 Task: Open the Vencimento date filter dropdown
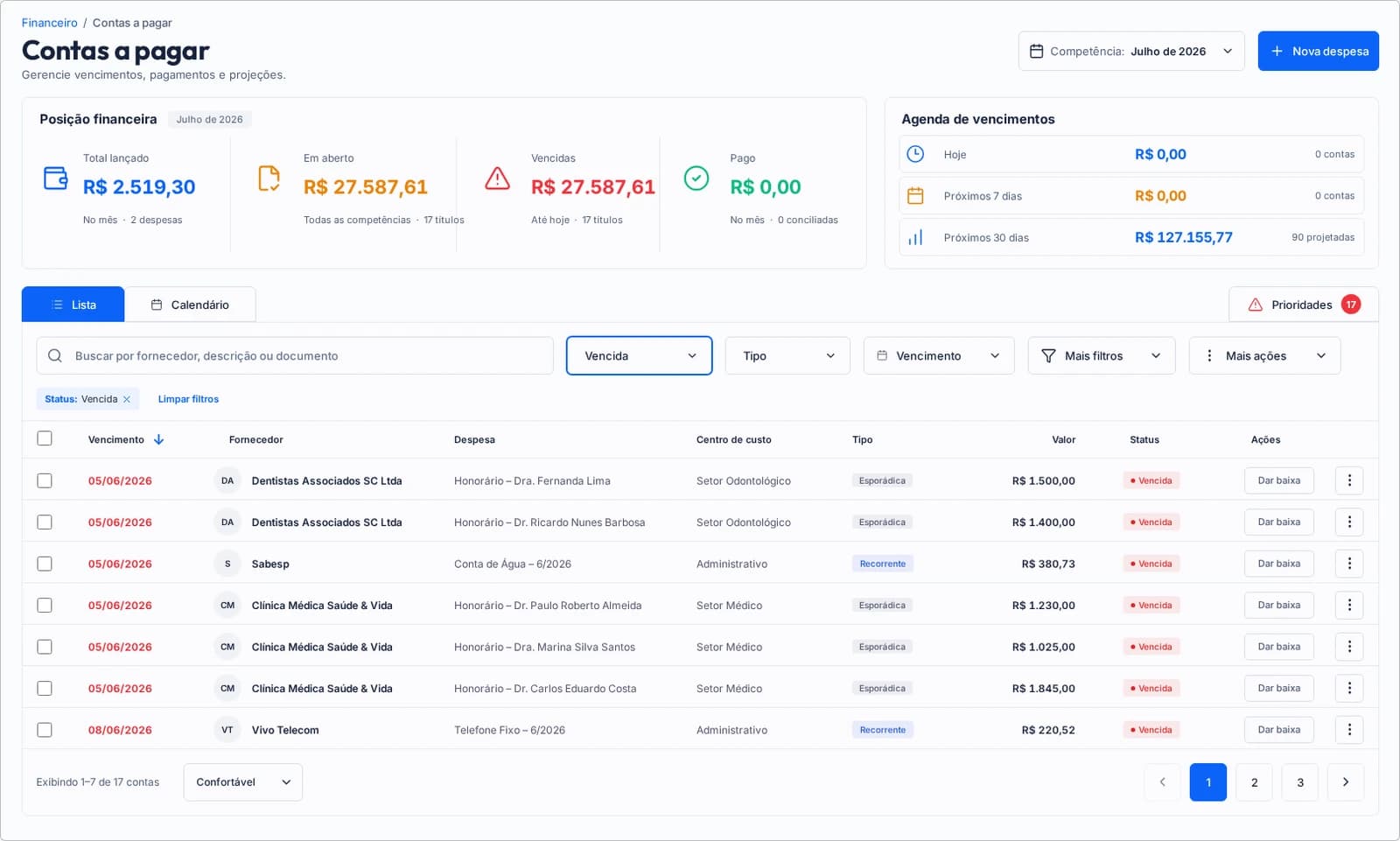click(x=939, y=355)
